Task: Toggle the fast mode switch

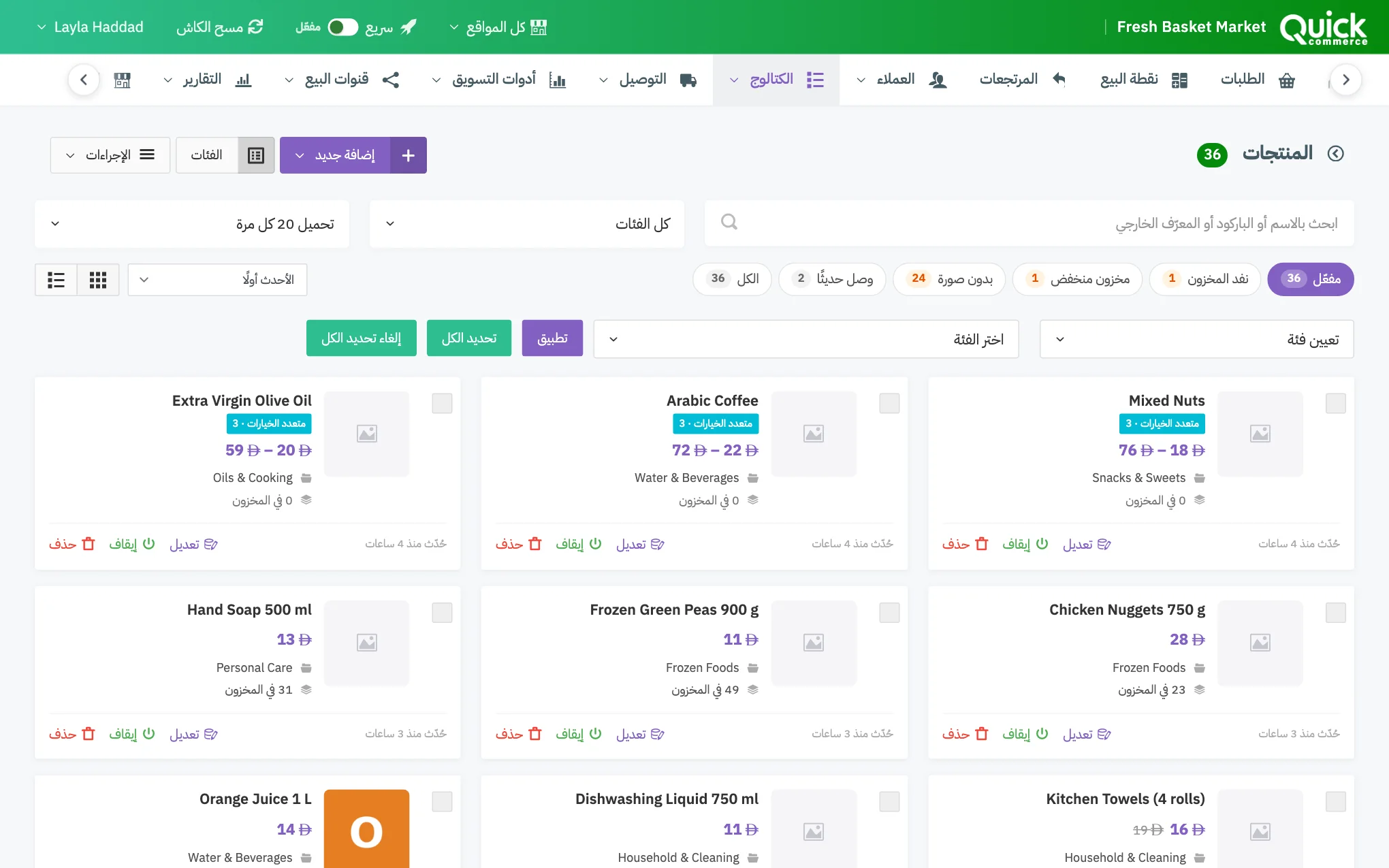Action: [x=342, y=27]
